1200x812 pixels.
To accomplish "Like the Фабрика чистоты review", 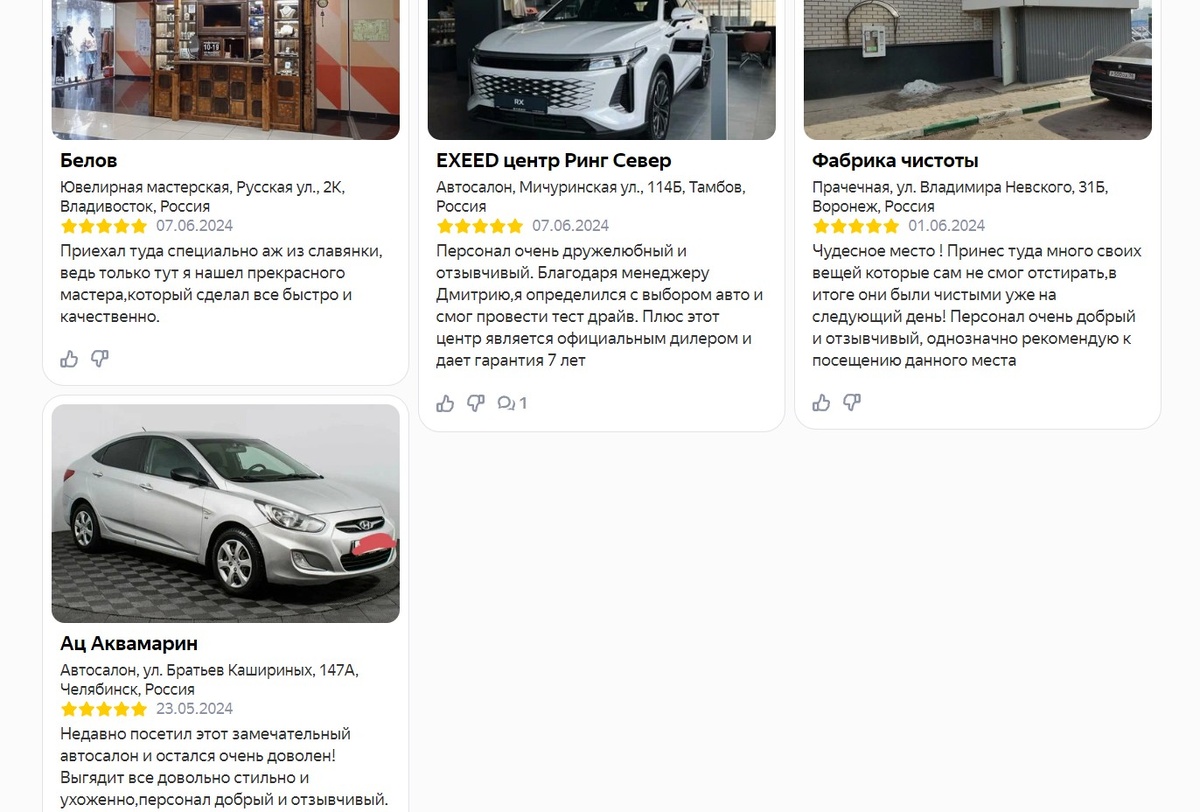I will point(821,403).
